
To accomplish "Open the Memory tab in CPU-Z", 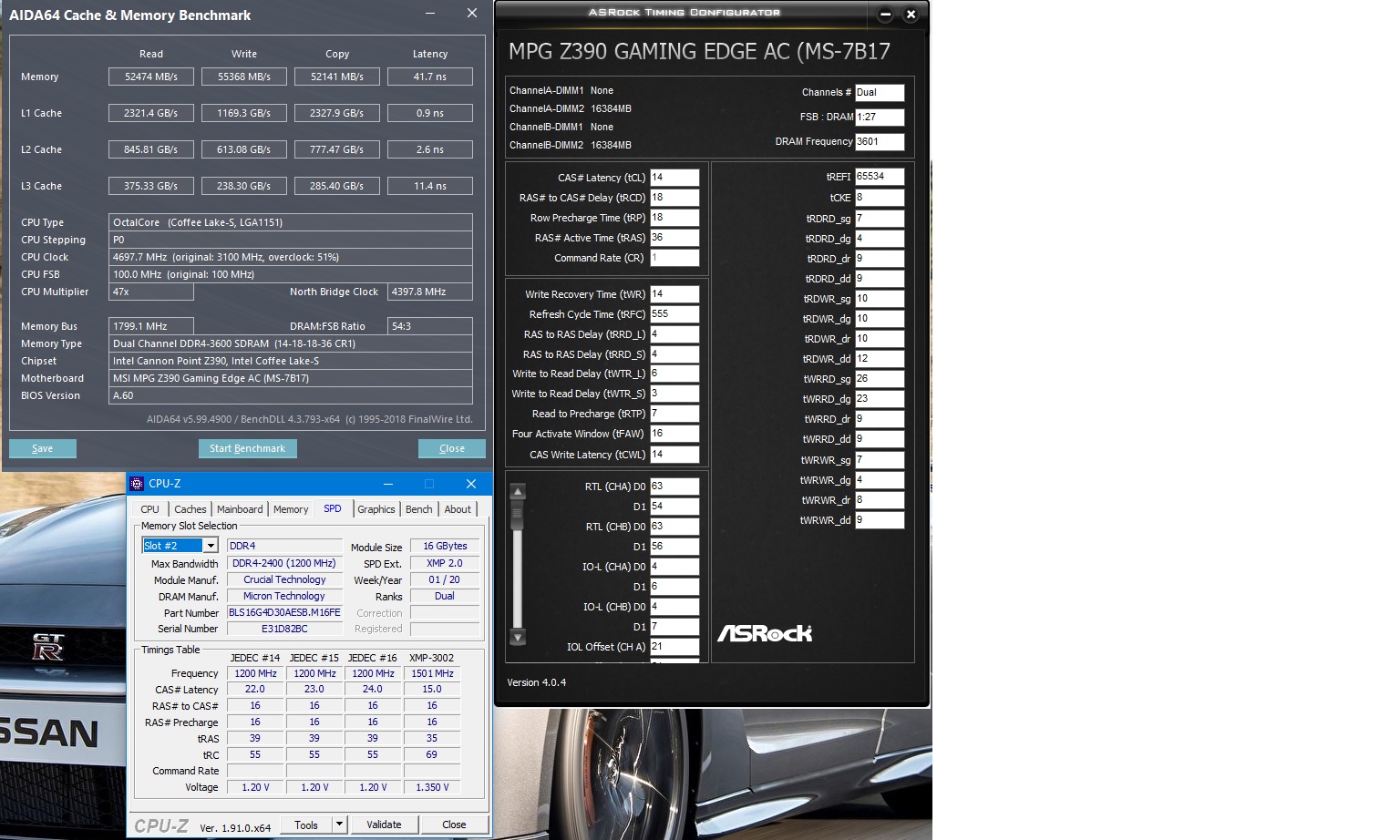I will (x=291, y=509).
